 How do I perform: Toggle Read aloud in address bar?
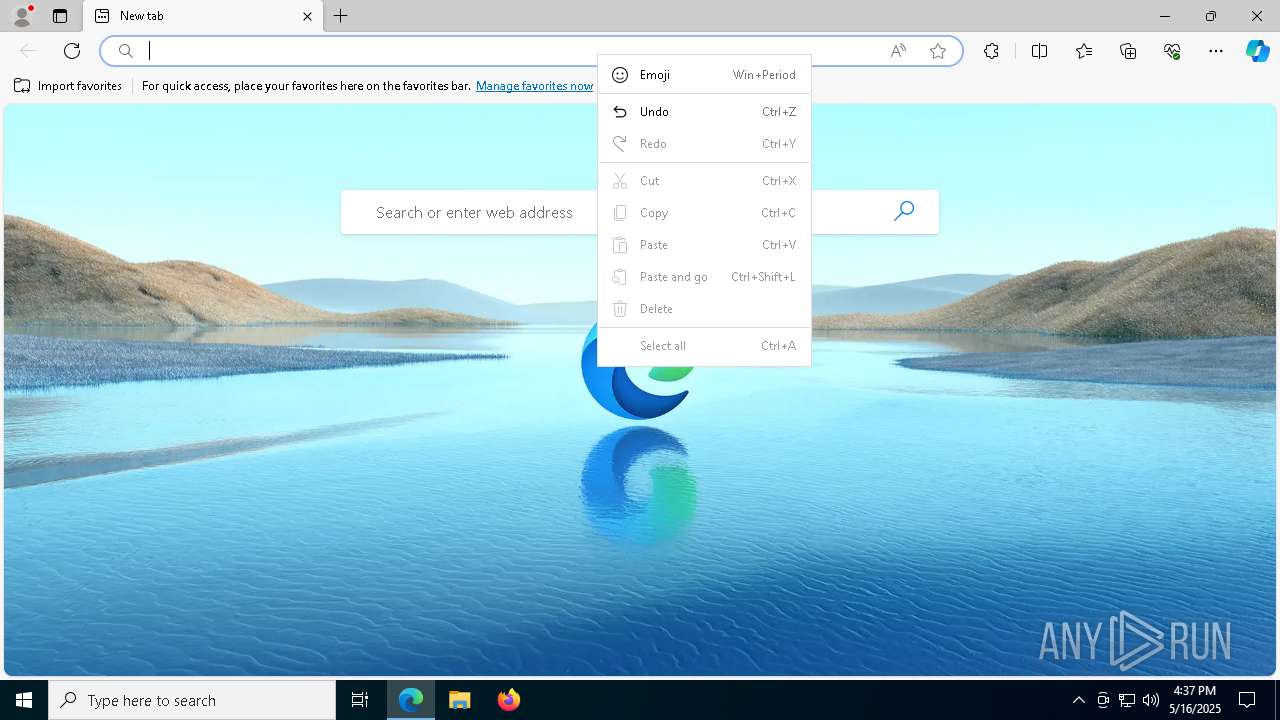pyautogui.click(x=898, y=51)
